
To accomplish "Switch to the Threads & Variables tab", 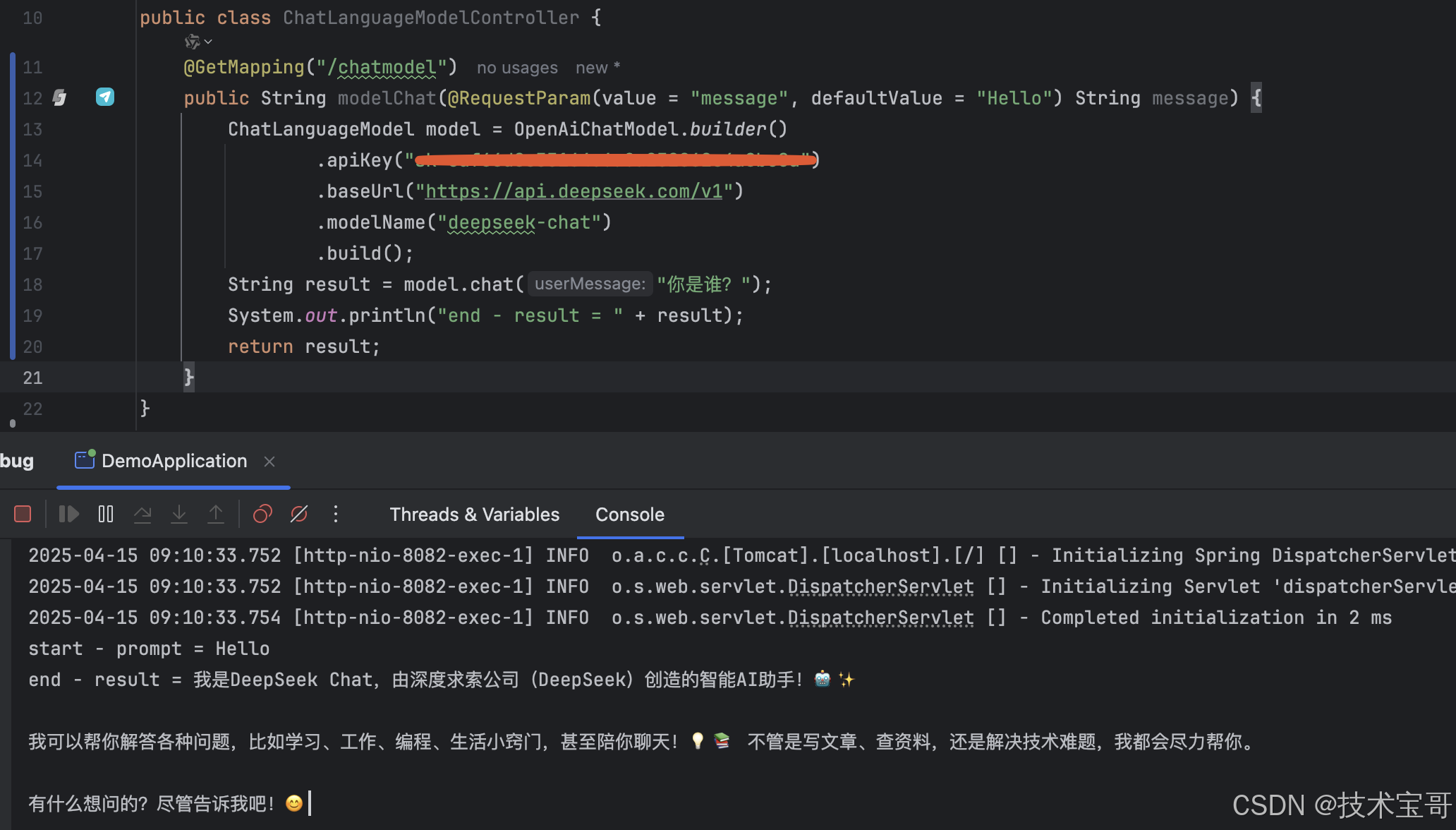I will (474, 515).
